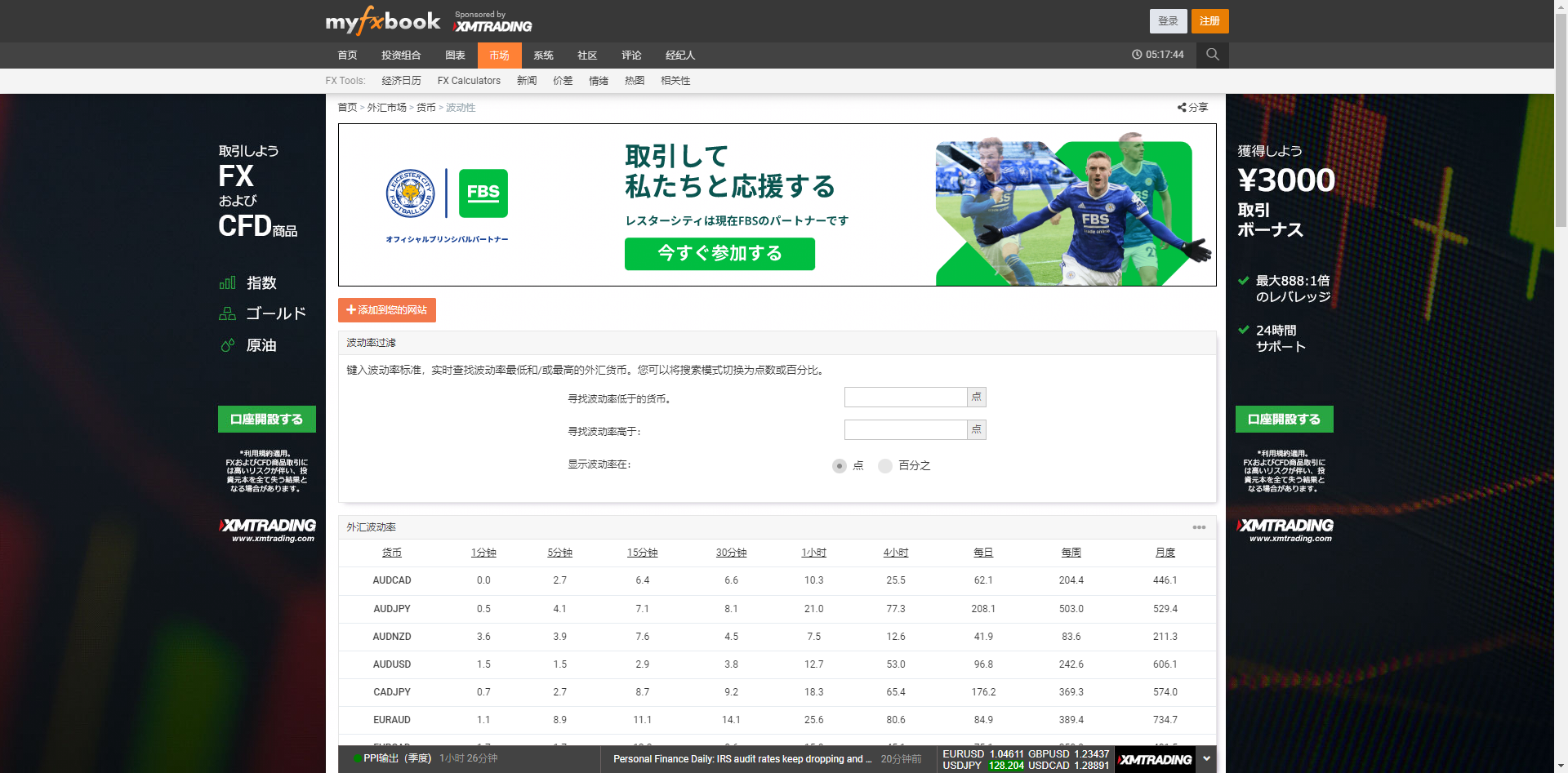
Task: Click the CADJPY currency row label
Action: click(x=392, y=692)
